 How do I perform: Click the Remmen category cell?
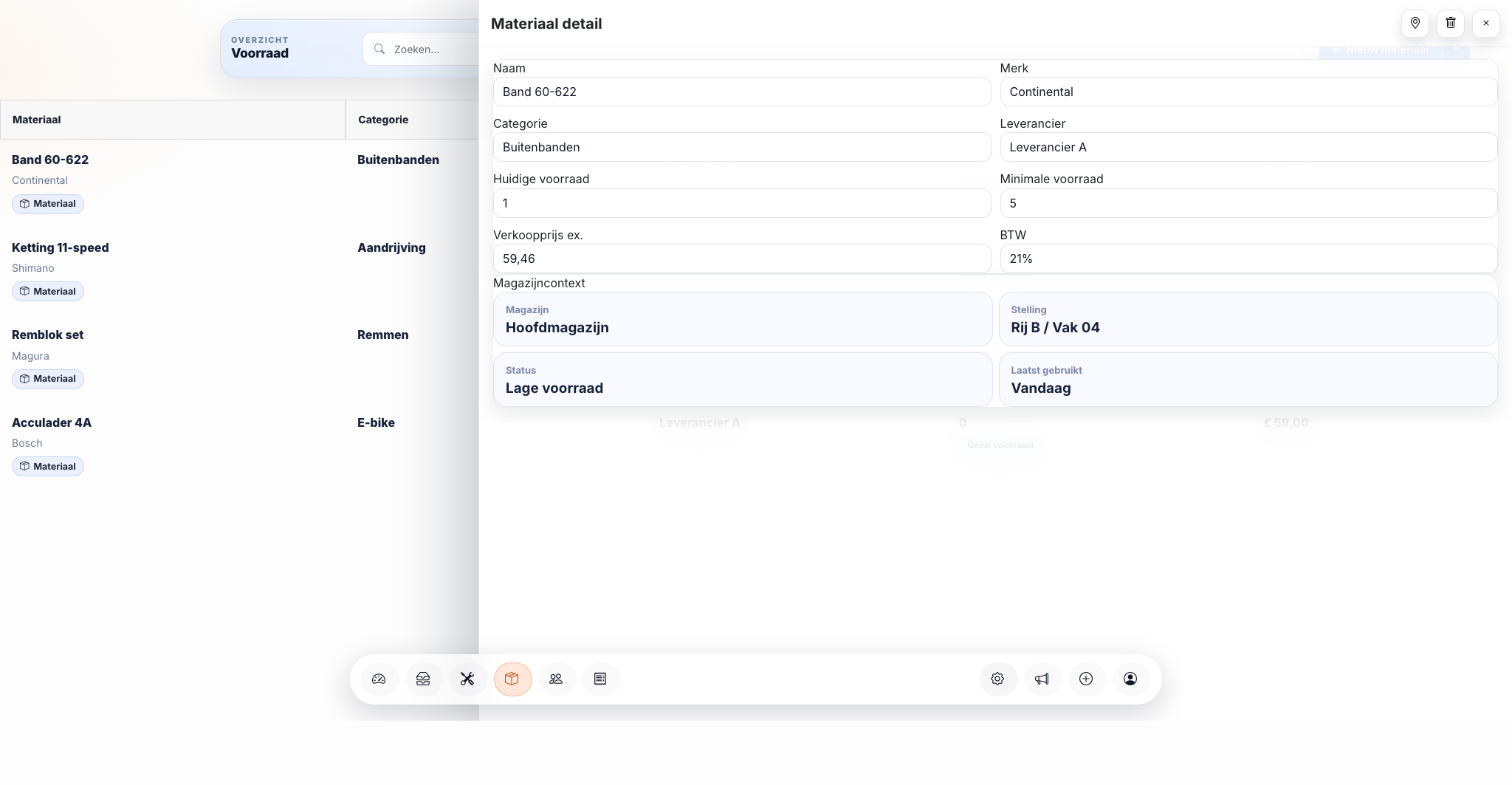coord(383,335)
